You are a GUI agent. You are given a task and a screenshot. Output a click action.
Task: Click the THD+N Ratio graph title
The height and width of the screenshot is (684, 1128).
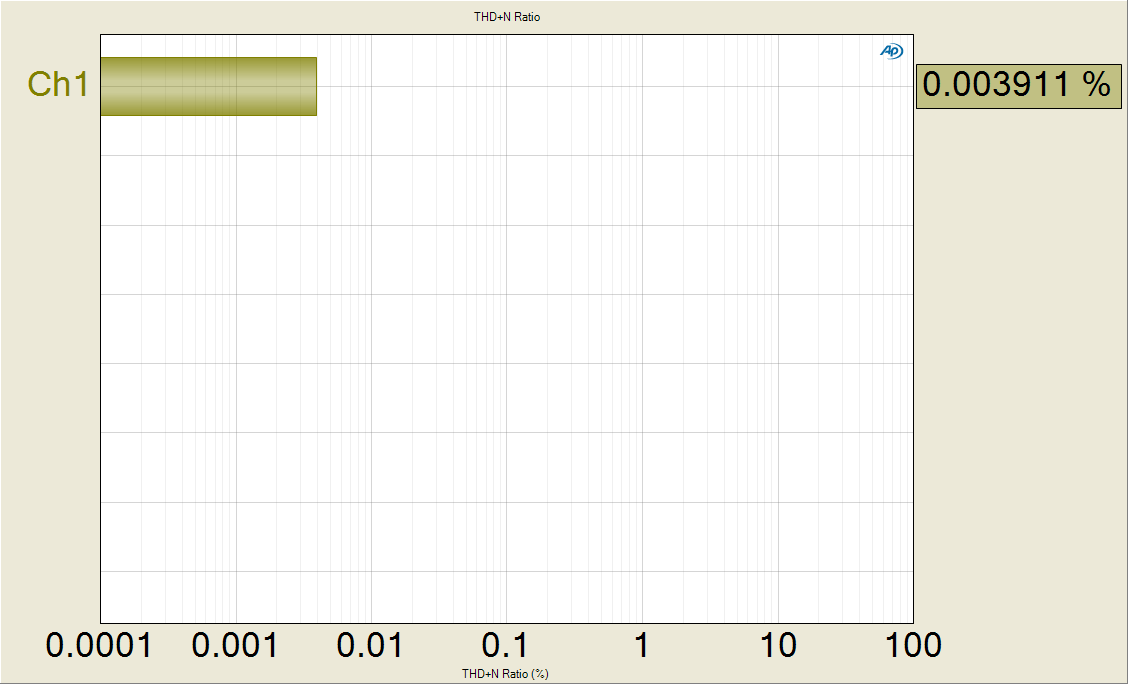(x=506, y=17)
